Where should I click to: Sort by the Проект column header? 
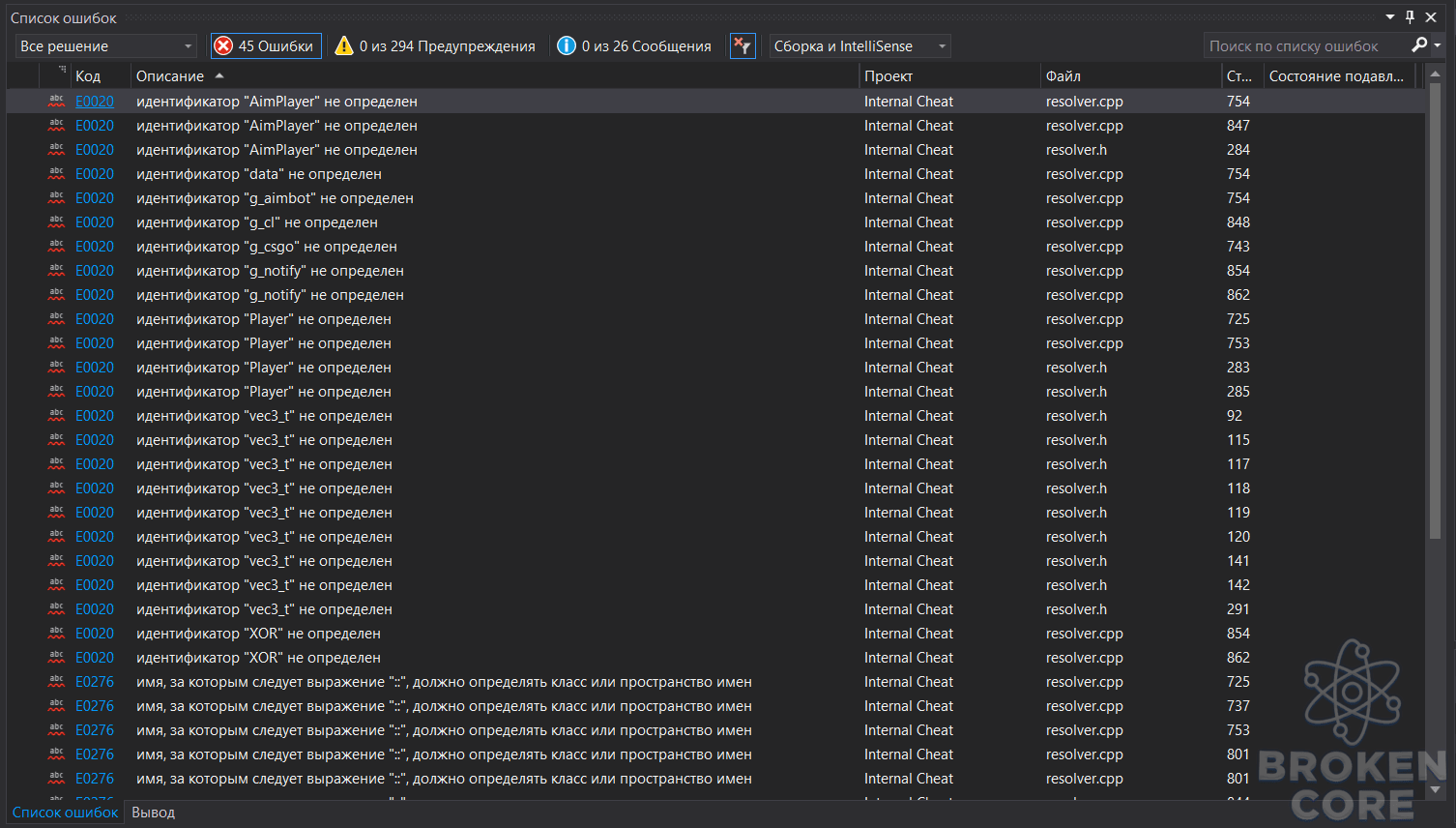click(949, 75)
